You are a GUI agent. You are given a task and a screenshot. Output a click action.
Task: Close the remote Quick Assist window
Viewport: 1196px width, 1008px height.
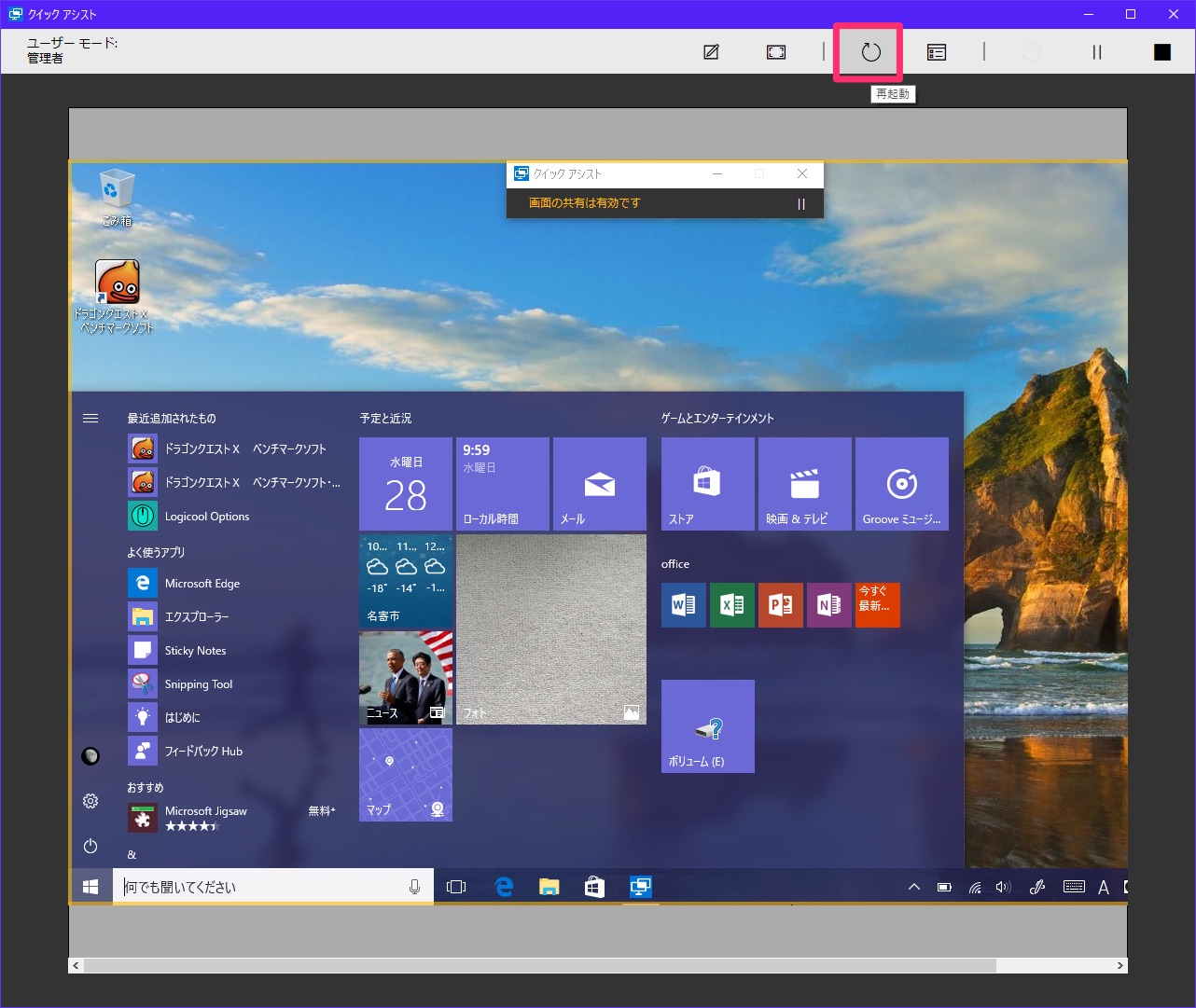(802, 173)
